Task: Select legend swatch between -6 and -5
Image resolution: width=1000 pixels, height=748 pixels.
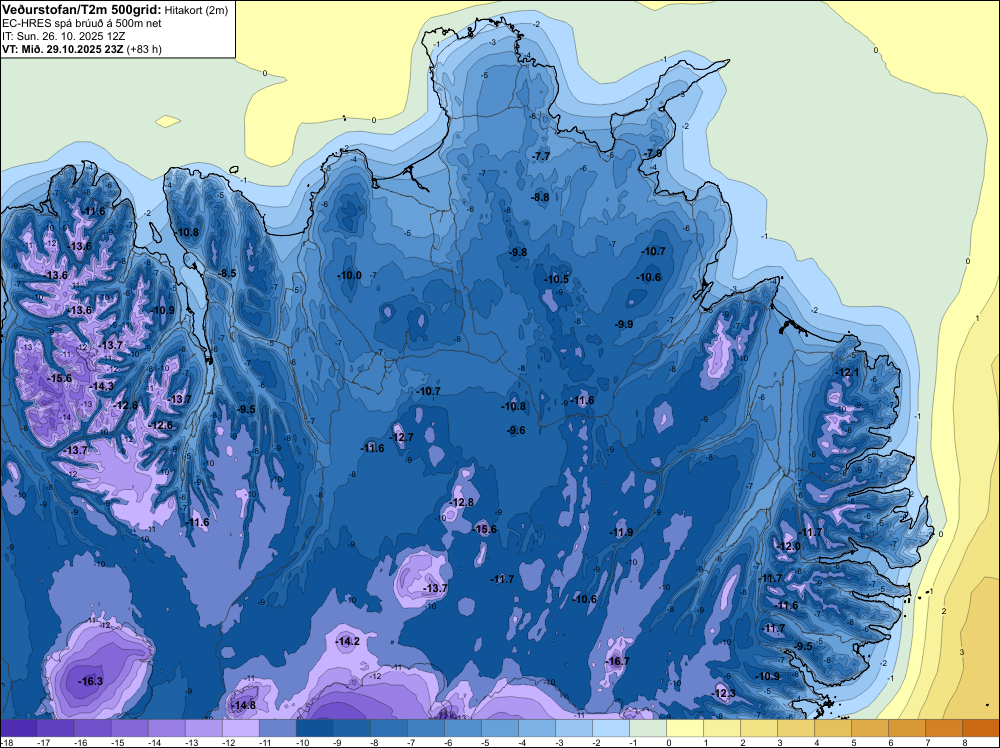Action: [x=463, y=728]
